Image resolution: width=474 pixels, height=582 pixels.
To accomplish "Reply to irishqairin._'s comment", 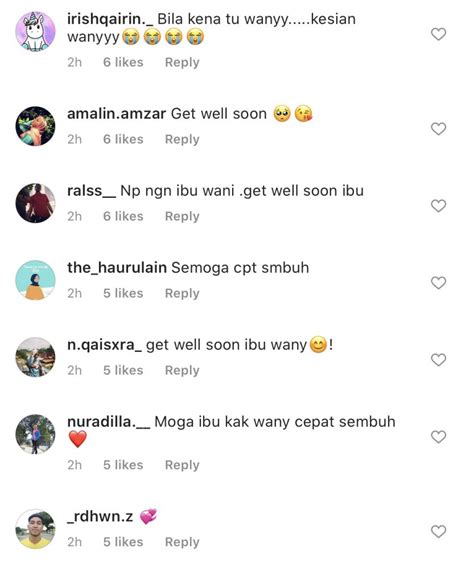I will 182,62.
